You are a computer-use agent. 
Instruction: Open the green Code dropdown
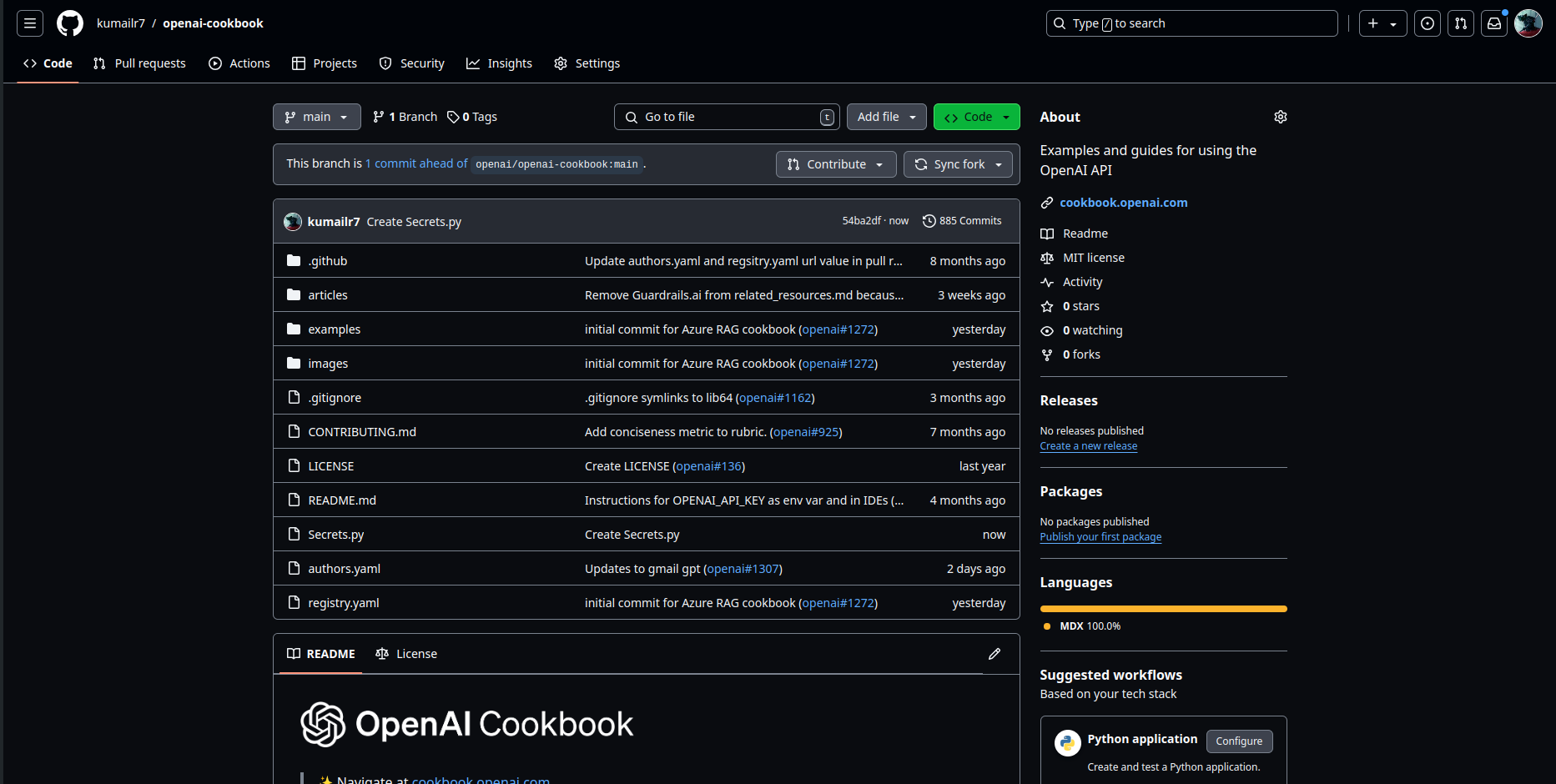tap(976, 117)
